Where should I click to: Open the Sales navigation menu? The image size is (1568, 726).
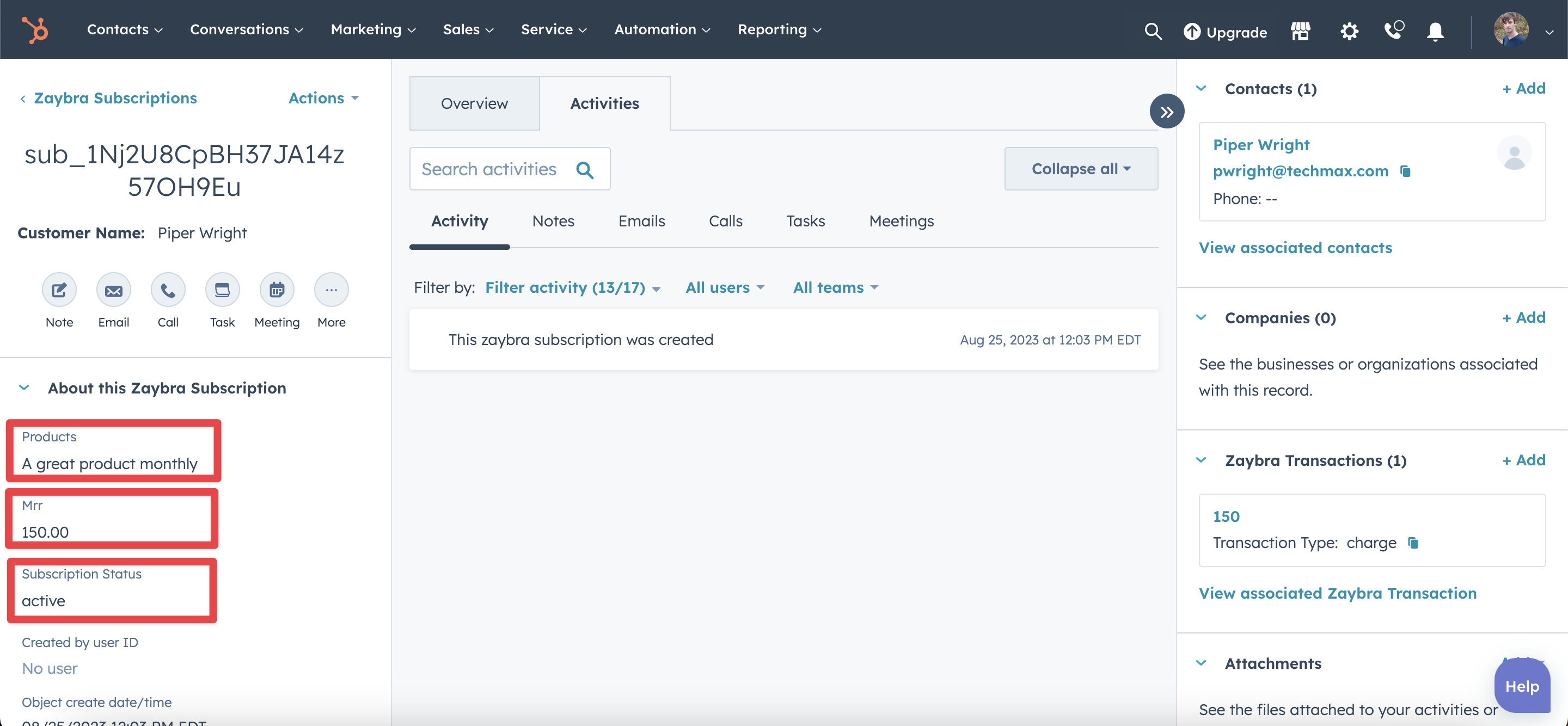point(468,29)
